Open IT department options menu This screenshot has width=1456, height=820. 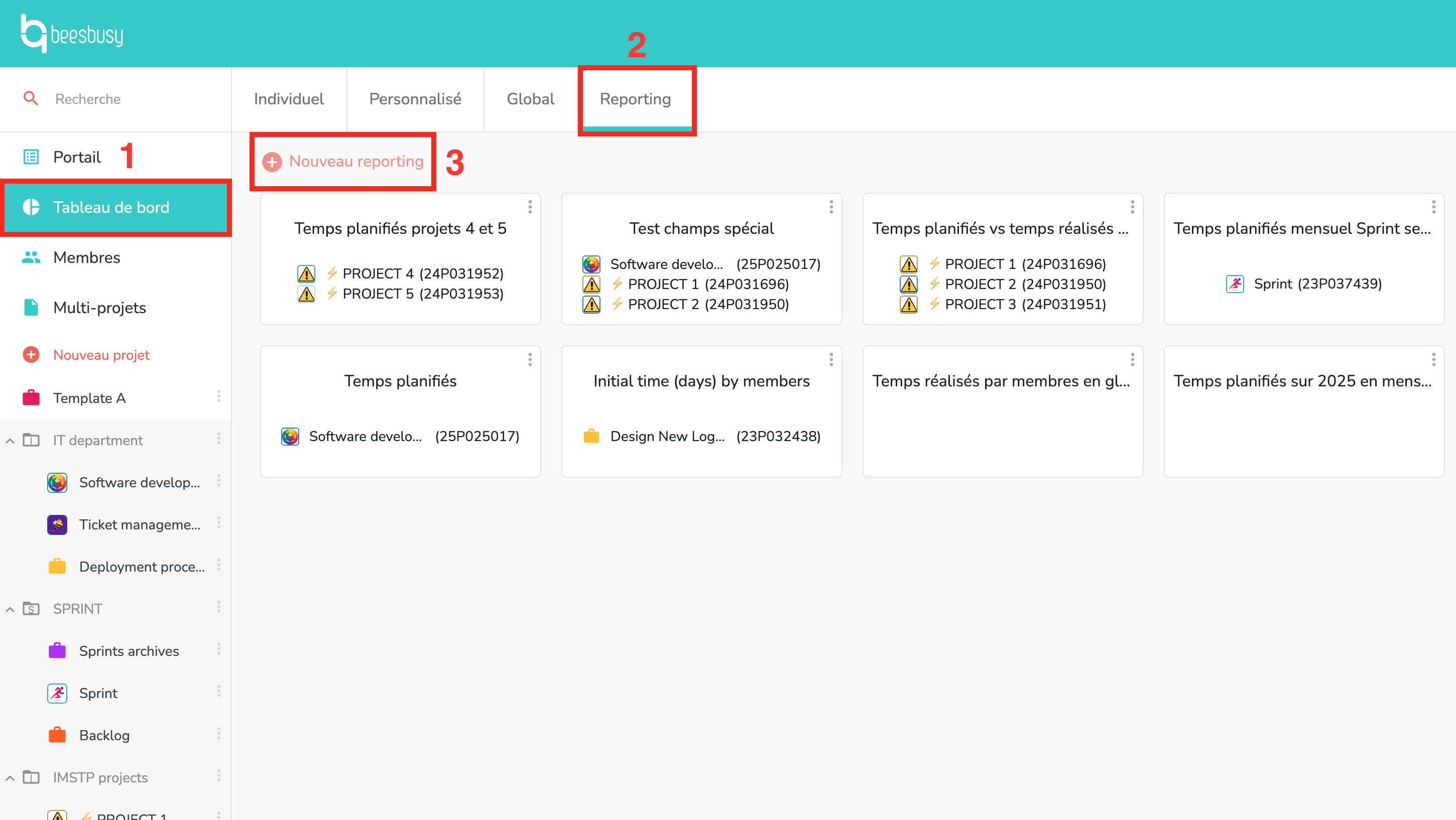219,439
